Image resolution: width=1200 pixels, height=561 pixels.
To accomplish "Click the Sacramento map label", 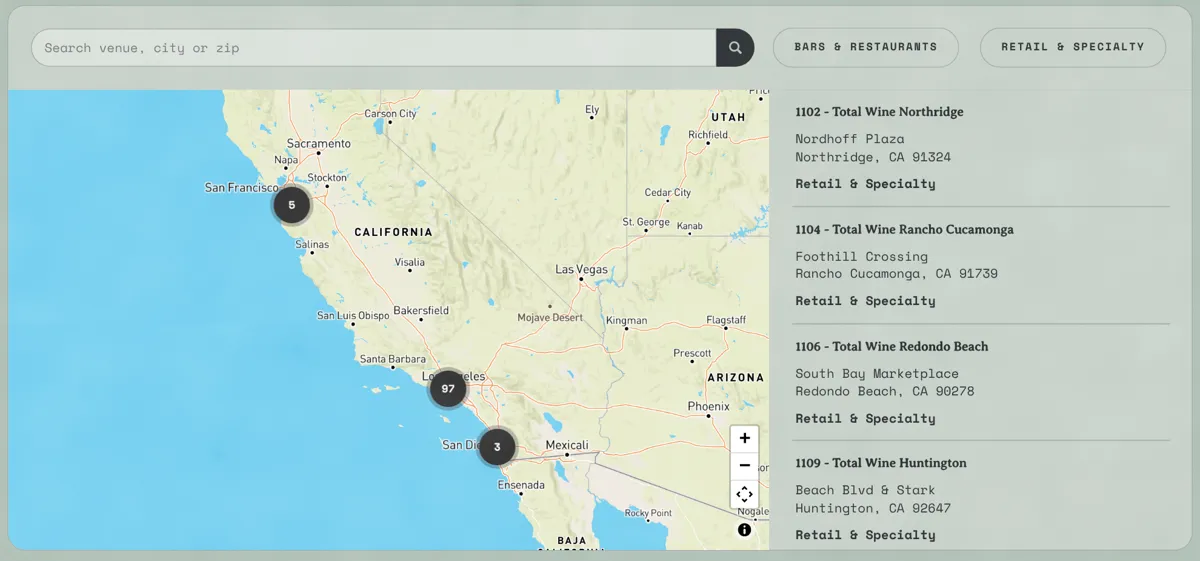I will [319, 144].
